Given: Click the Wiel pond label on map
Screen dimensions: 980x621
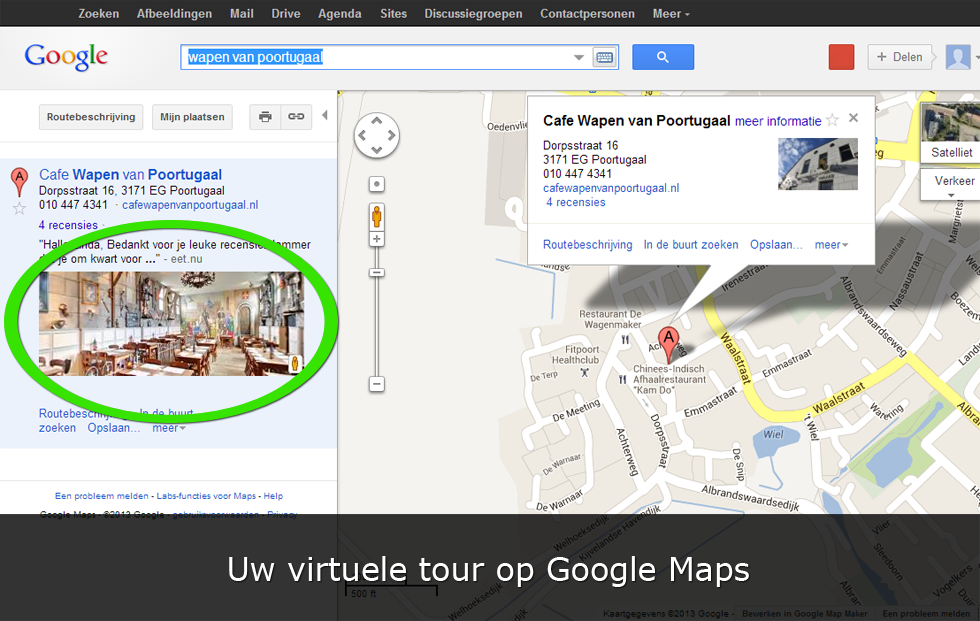Looking at the screenshot, I should point(773,434).
